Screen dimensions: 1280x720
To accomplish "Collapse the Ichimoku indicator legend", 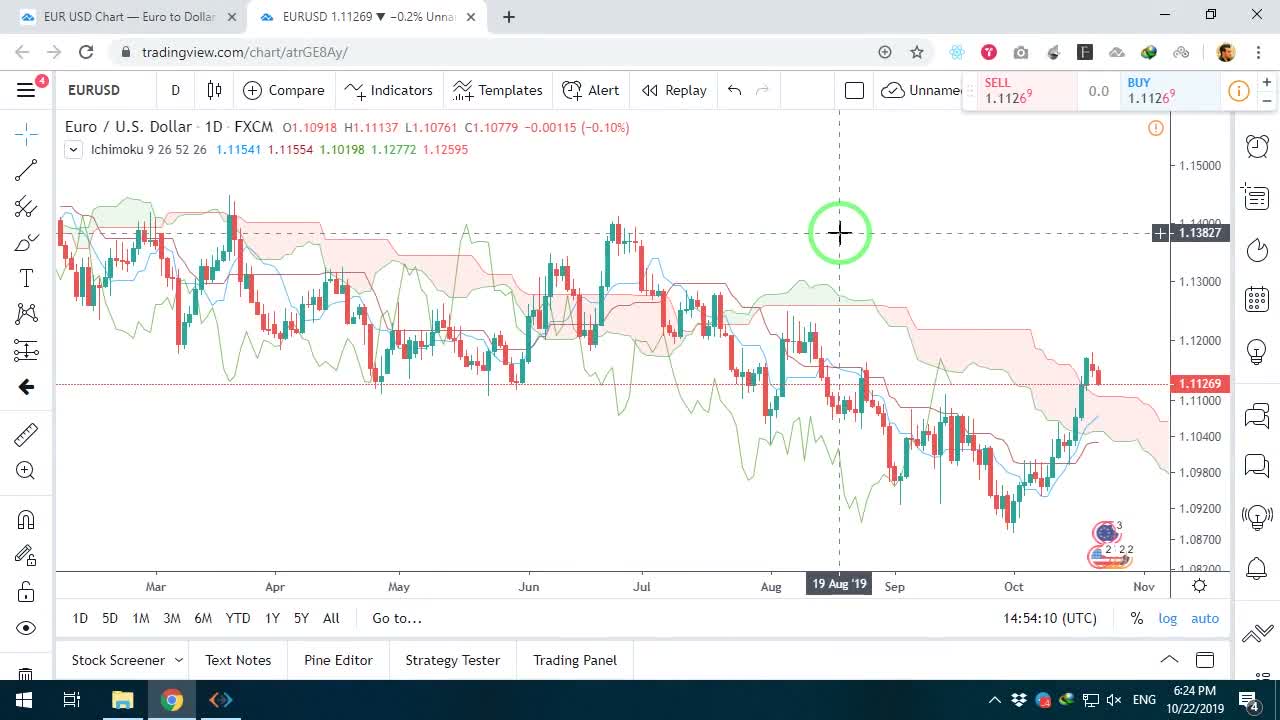I will tap(73, 150).
